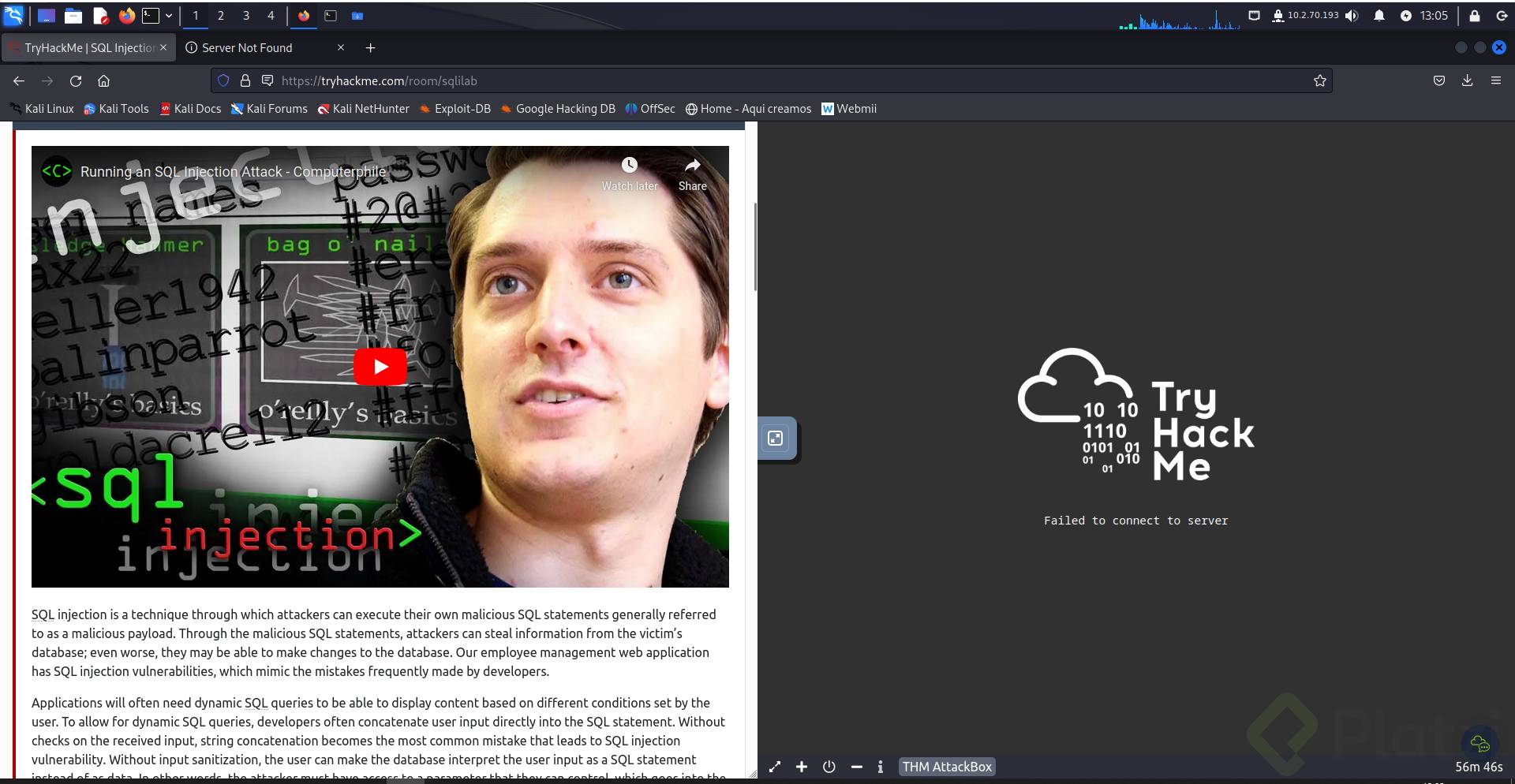
Task: Open the Exploit-DB bookmark
Action: (x=455, y=109)
